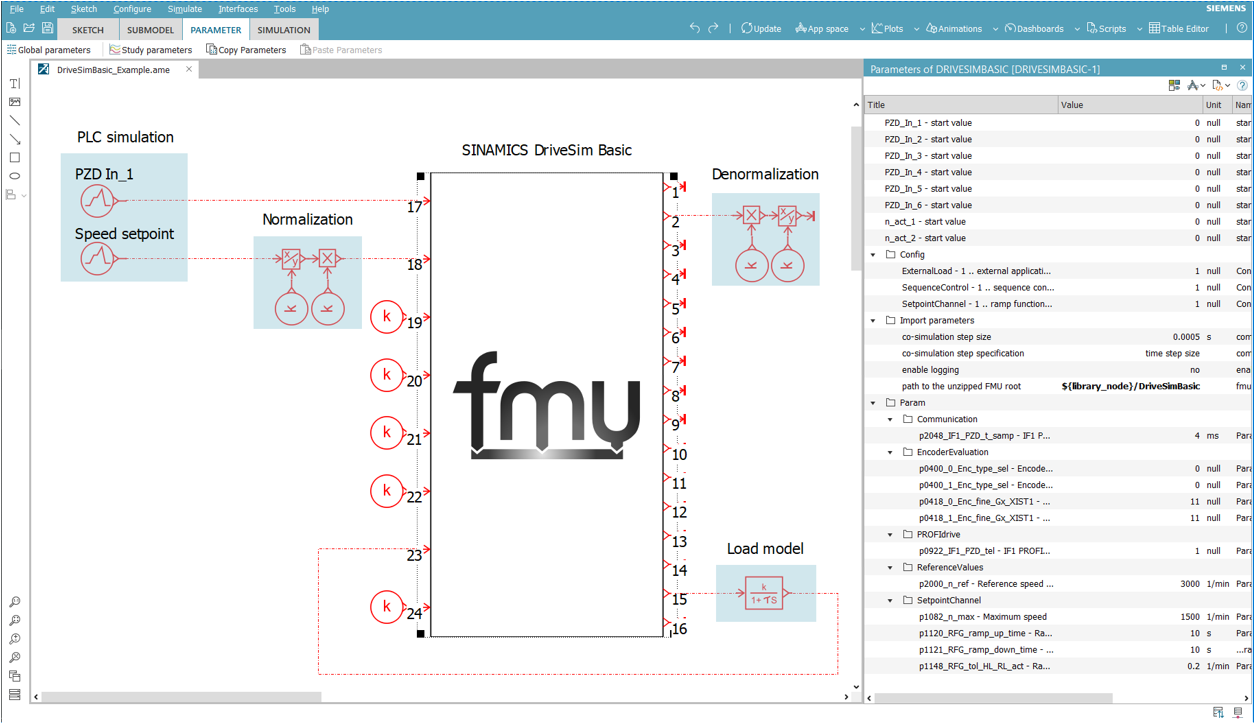Click the Update button
This screenshot has height=723, width=1254.
pos(761,29)
